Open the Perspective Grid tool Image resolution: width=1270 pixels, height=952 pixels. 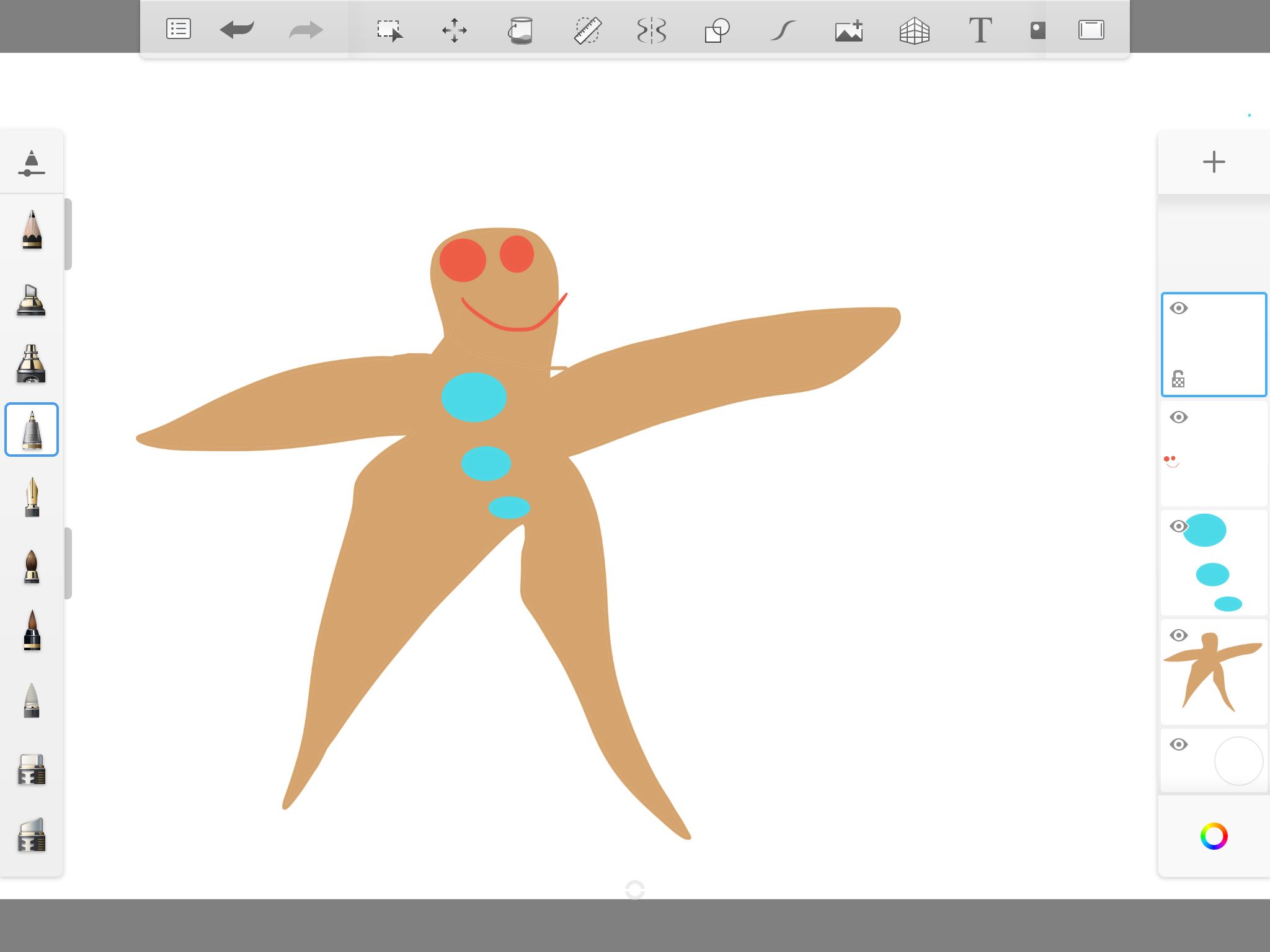pos(914,30)
